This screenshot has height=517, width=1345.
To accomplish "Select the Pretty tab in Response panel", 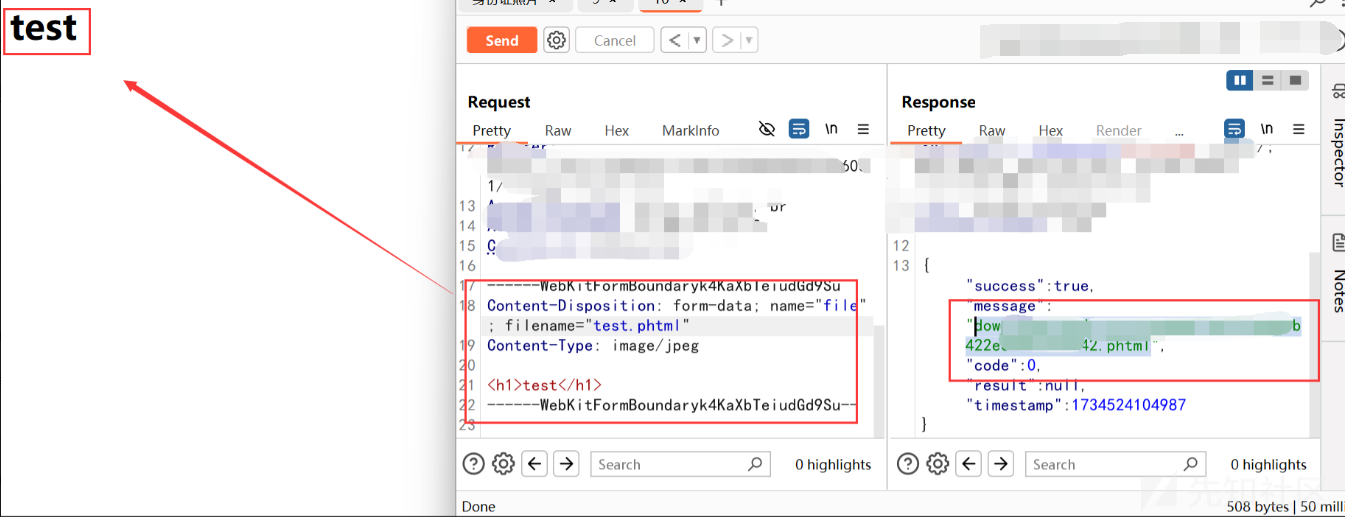I will tap(927, 130).
